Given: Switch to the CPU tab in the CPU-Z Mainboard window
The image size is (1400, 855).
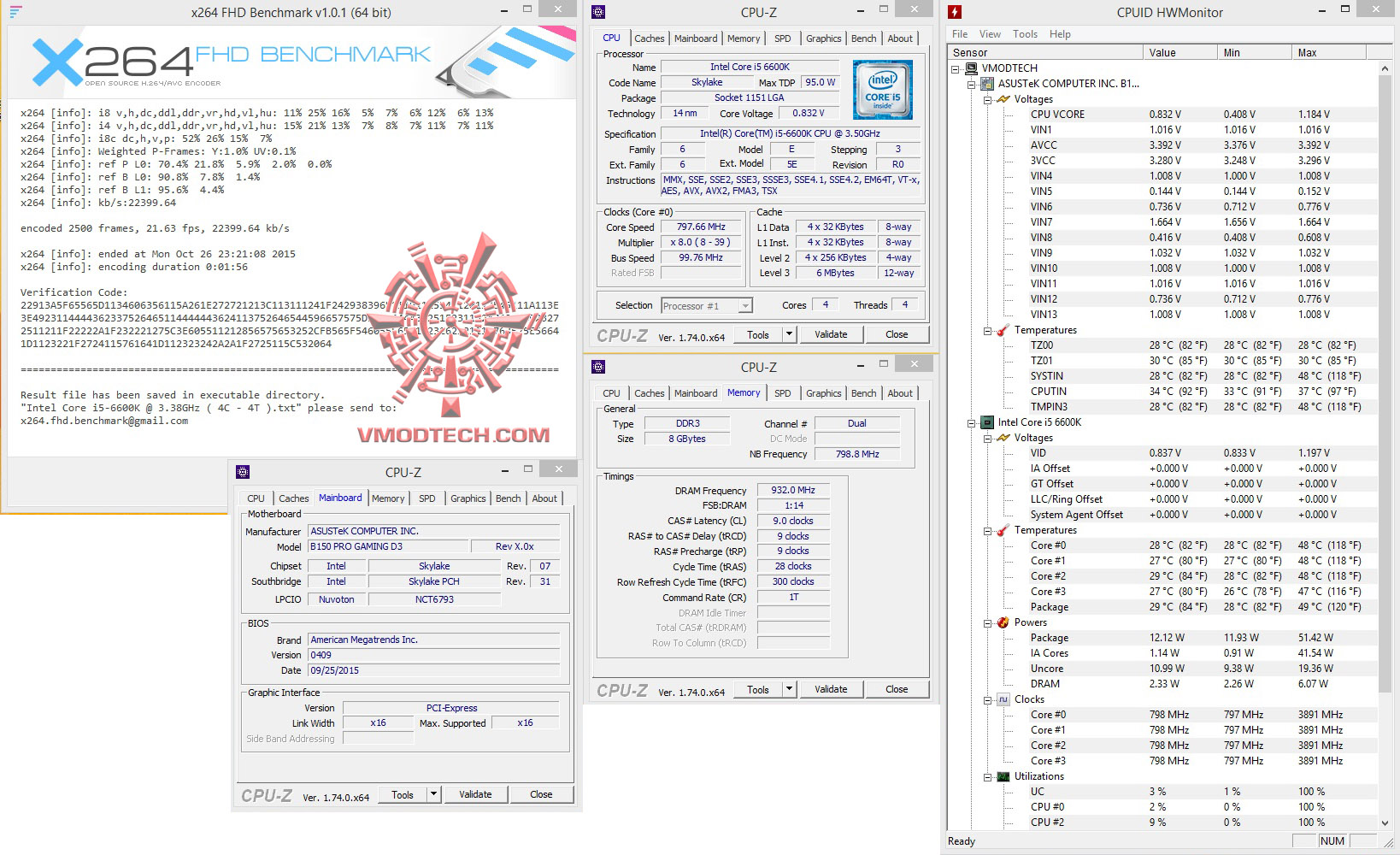Looking at the screenshot, I should (x=256, y=498).
